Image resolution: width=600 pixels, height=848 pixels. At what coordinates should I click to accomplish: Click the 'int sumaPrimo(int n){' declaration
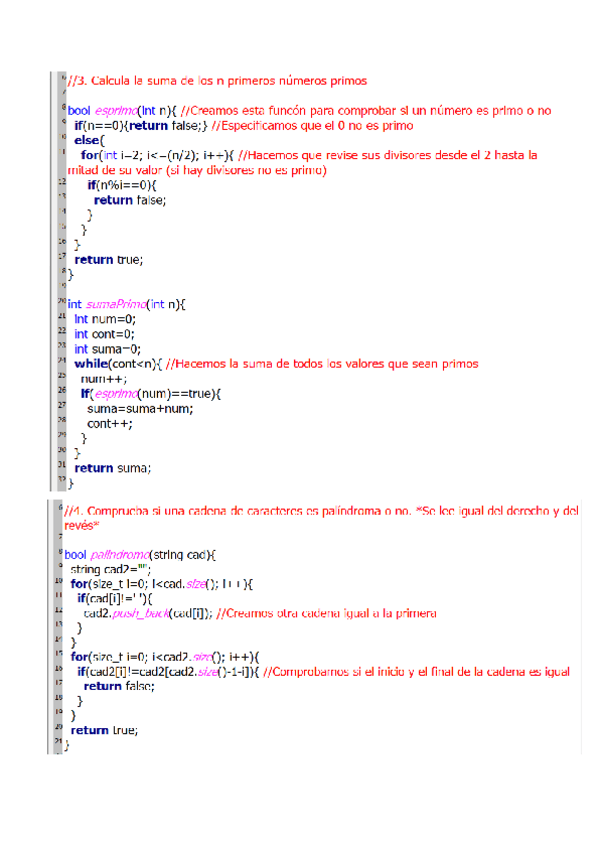pyautogui.click(x=126, y=304)
